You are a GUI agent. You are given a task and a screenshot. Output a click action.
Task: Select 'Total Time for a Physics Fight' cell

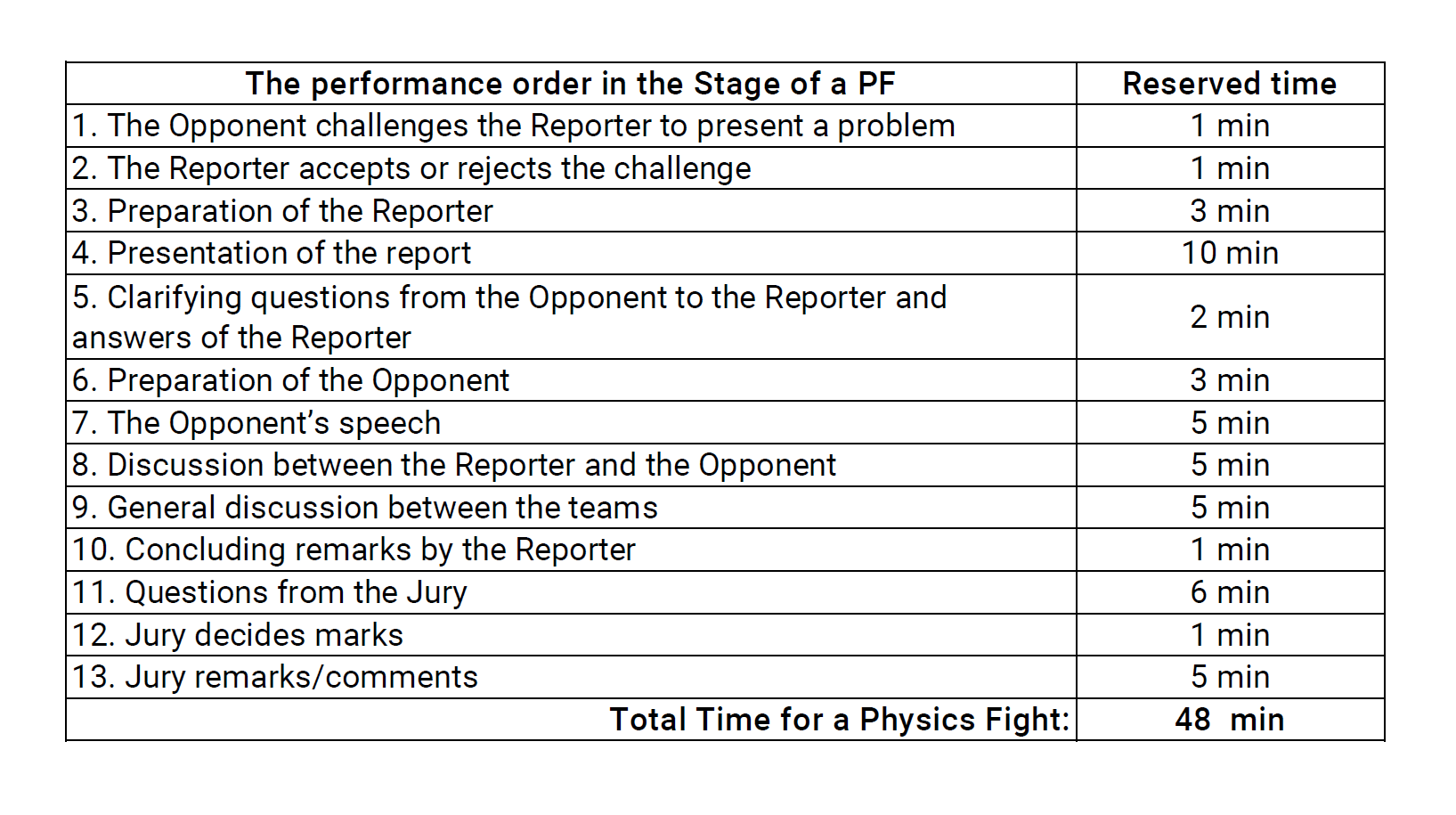coord(571,720)
